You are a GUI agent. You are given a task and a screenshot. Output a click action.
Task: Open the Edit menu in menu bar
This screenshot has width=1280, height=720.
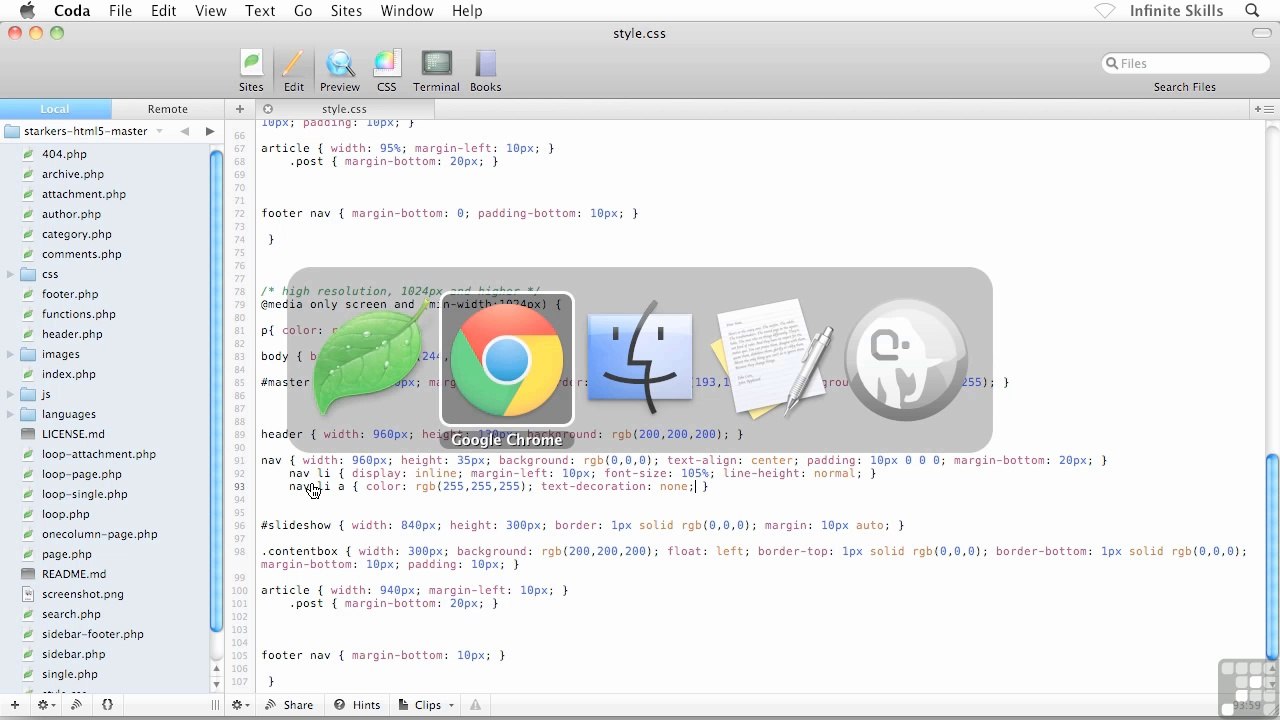coord(163,11)
